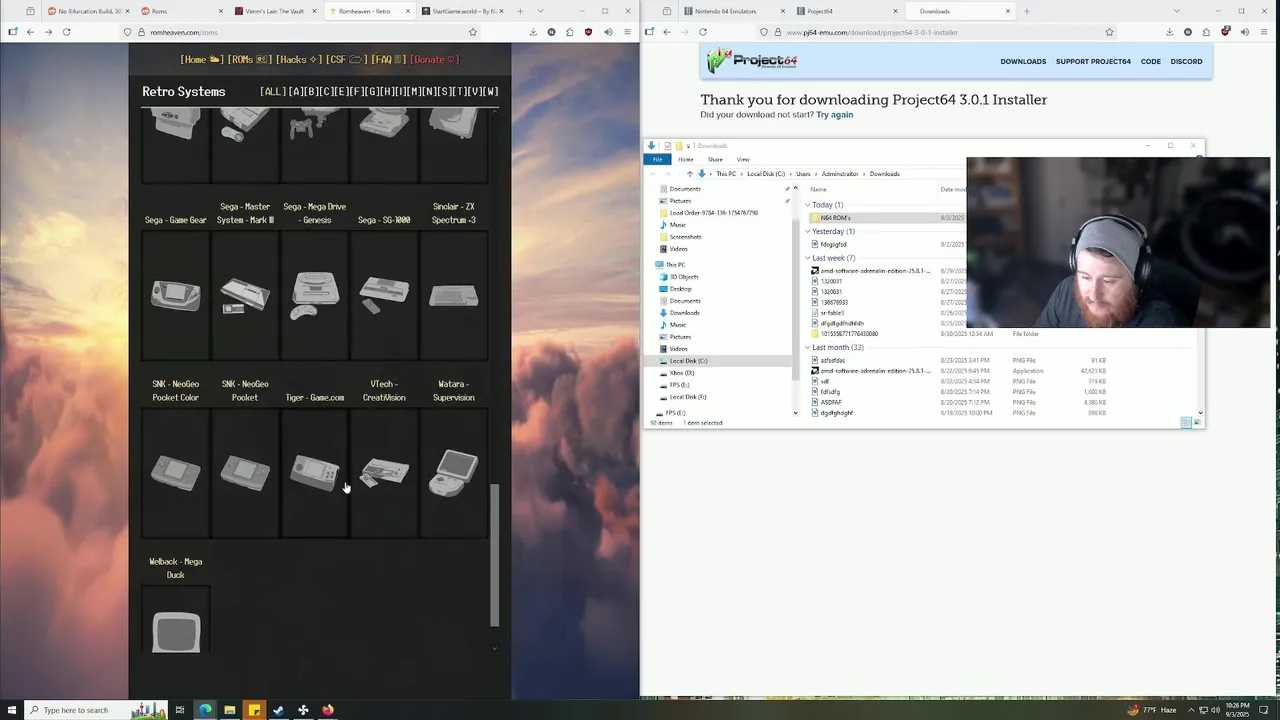1280x720 pixels.
Task: Filter retro systems by letter [A]
Action: tap(296, 92)
